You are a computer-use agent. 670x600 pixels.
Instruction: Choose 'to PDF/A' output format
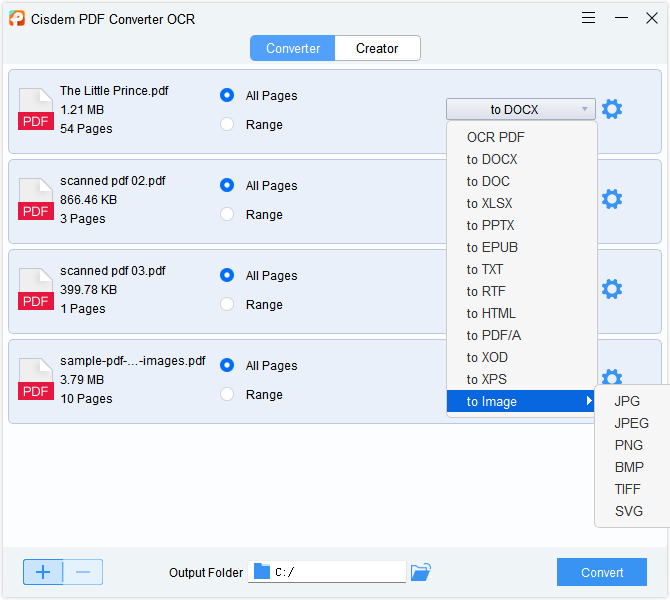click(x=521, y=335)
